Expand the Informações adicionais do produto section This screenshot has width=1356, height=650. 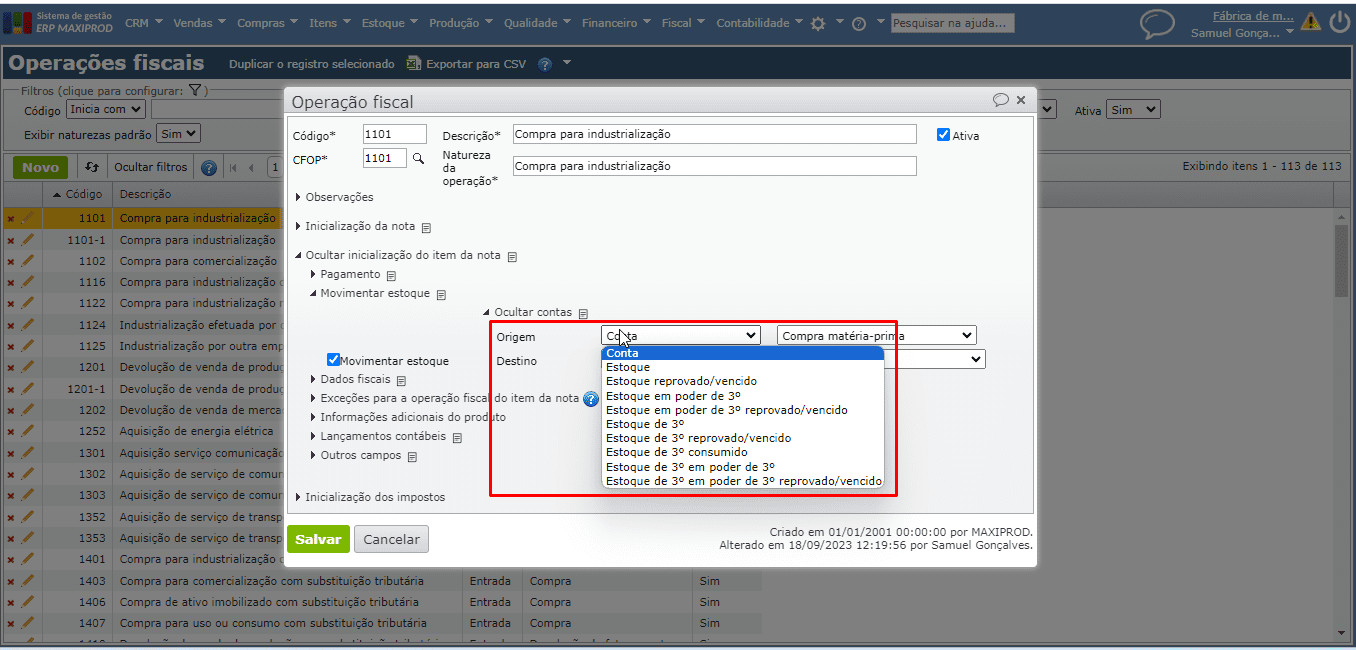(x=408, y=417)
